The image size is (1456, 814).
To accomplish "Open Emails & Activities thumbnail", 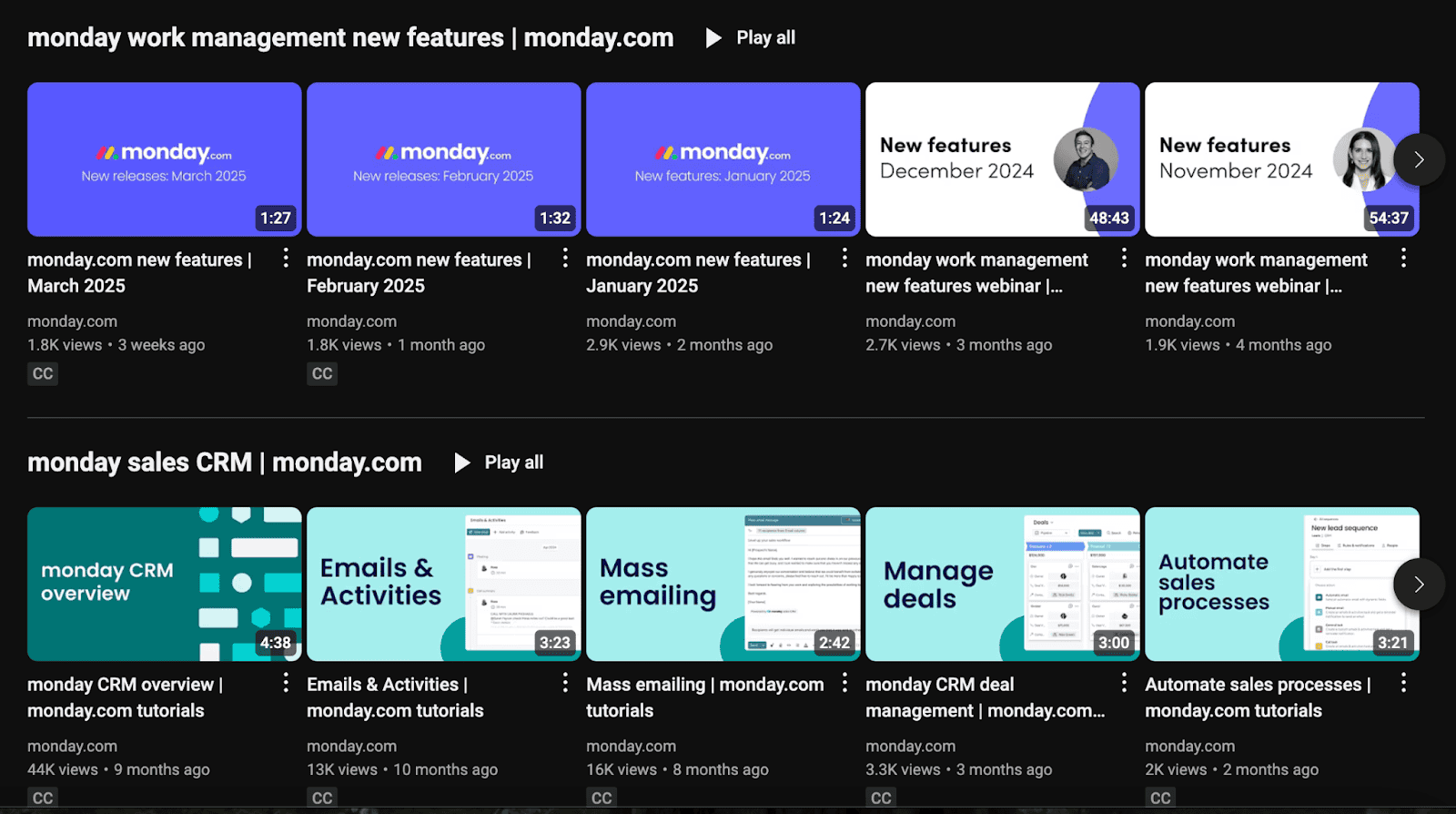I will (x=444, y=584).
